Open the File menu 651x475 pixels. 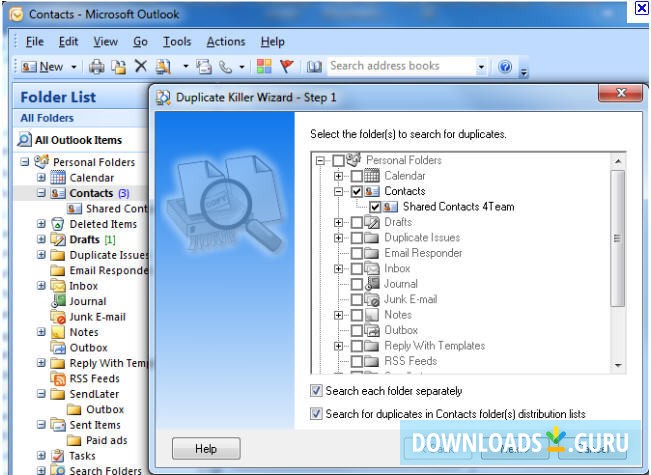point(34,42)
